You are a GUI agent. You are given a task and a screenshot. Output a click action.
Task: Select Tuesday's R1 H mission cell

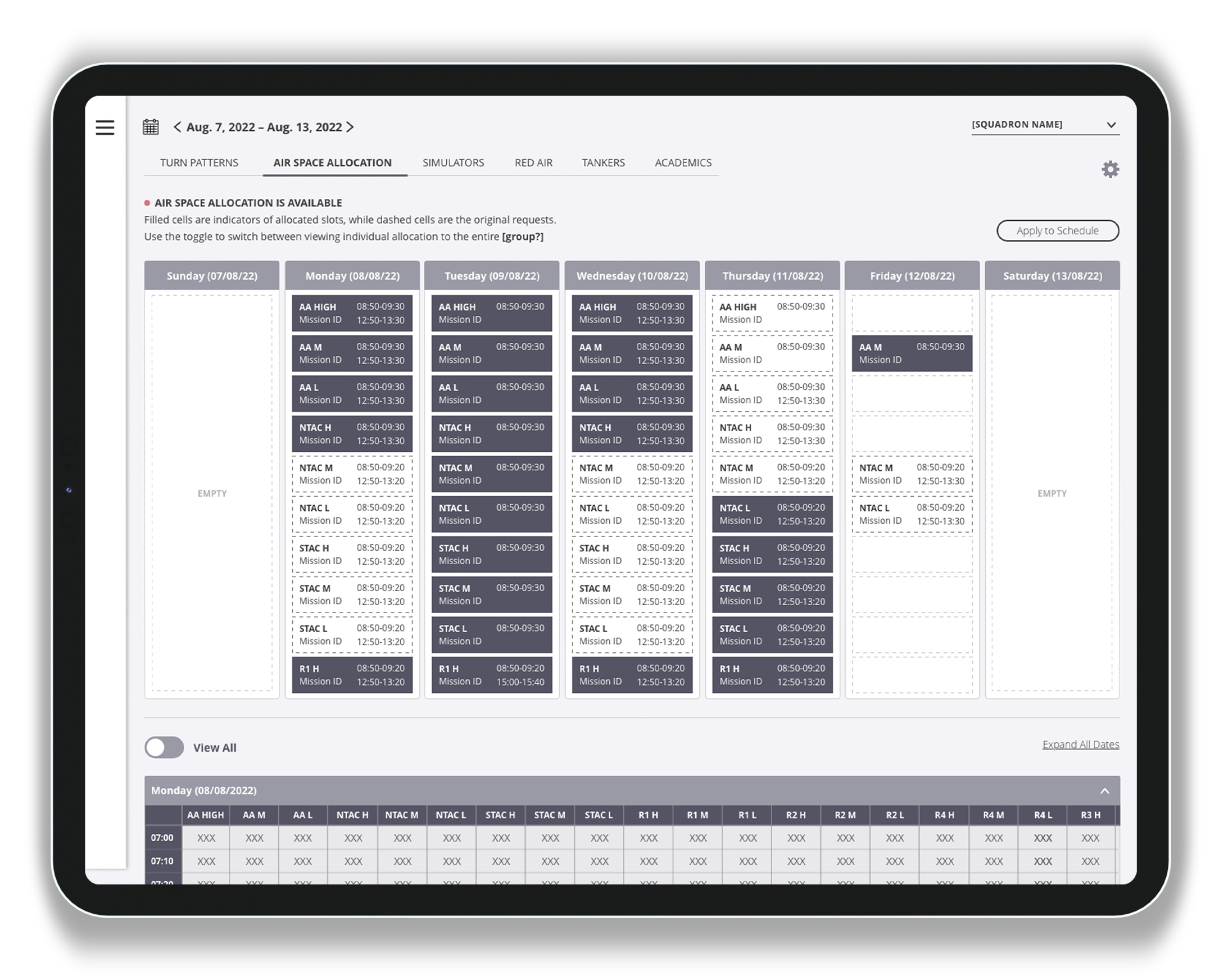[x=492, y=675]
